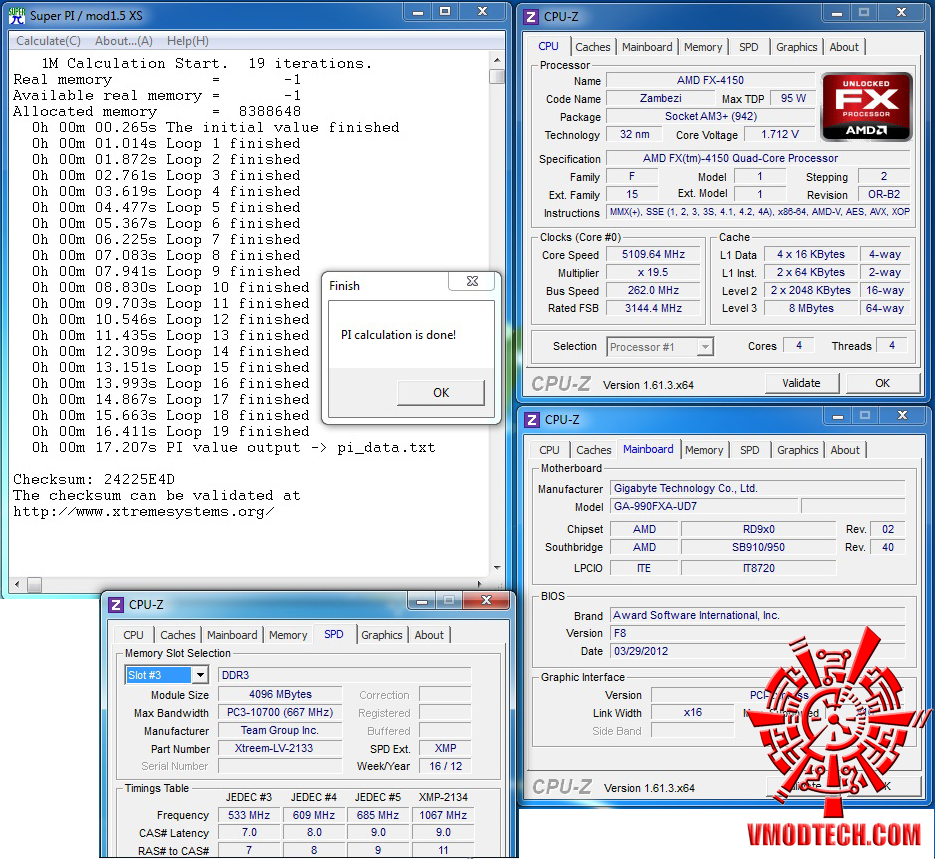Open the Calculate(C) menu in Super PI
This screenshot has width=935, height=859.
coord(48,41)
